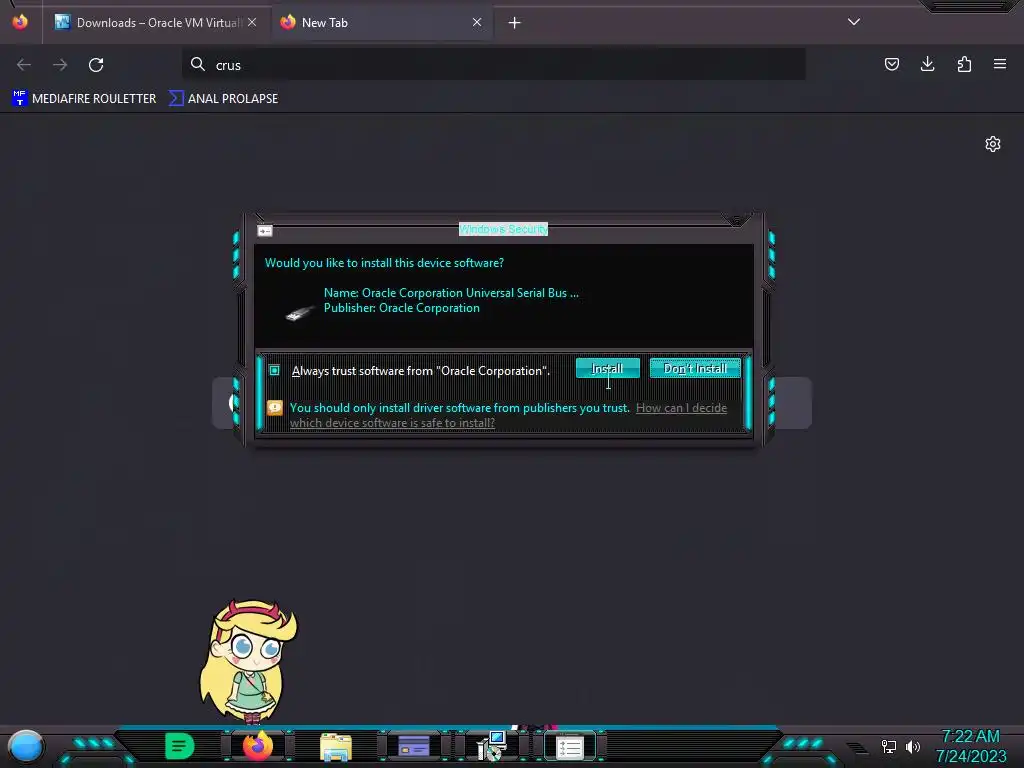Open the VirtualBox installer taskbar icon
1024x768 pixels.
click(x=491, y=746)
